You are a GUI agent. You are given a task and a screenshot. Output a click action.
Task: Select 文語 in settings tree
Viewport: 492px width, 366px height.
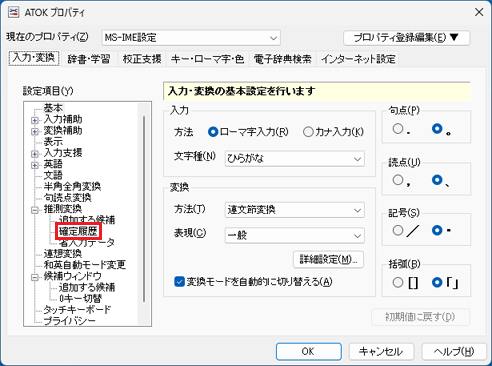coord(53,175)
